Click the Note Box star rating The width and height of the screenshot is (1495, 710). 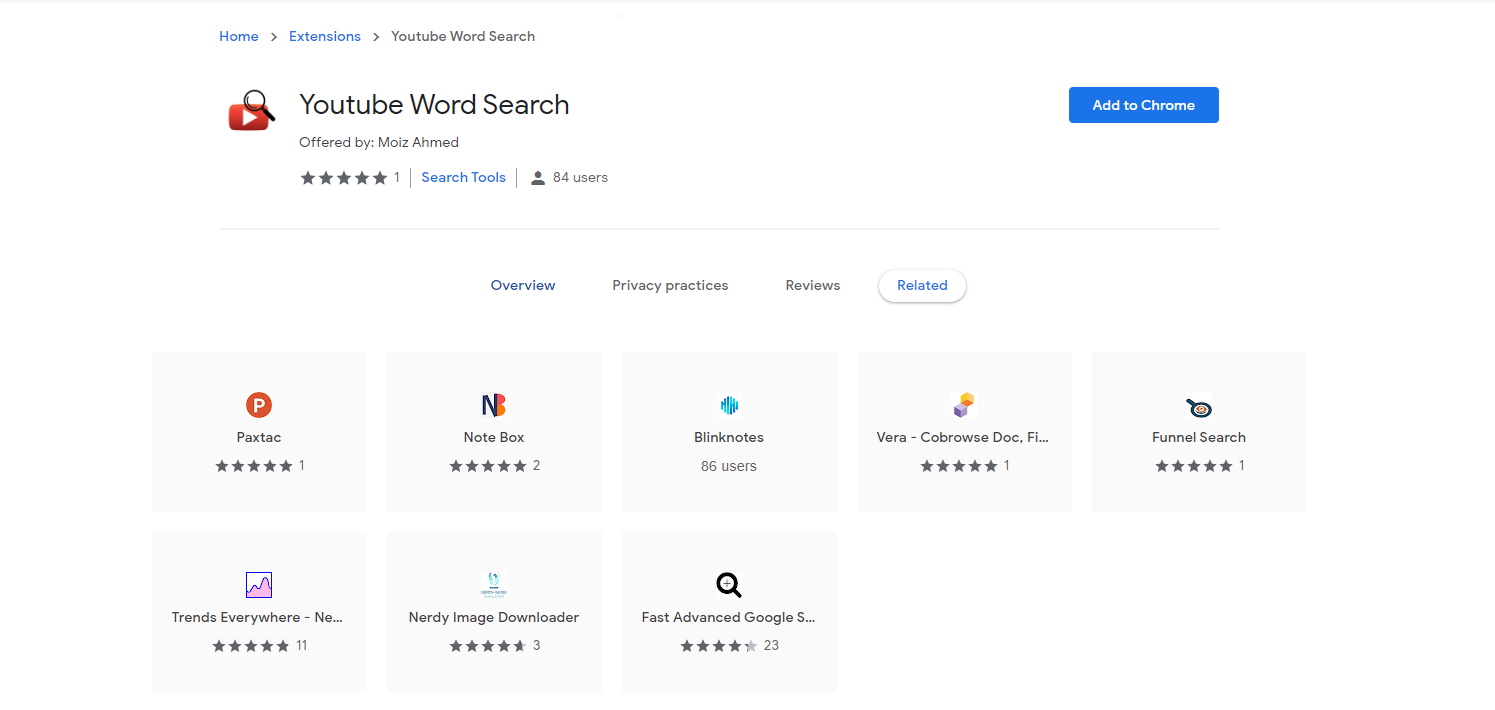(x=488, y=466)
